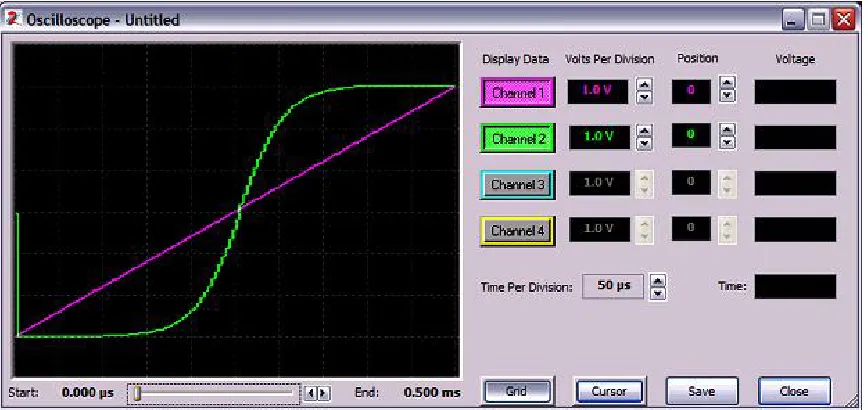
Task: Toggle the Grid button
Action: click(x=517, y=391)
